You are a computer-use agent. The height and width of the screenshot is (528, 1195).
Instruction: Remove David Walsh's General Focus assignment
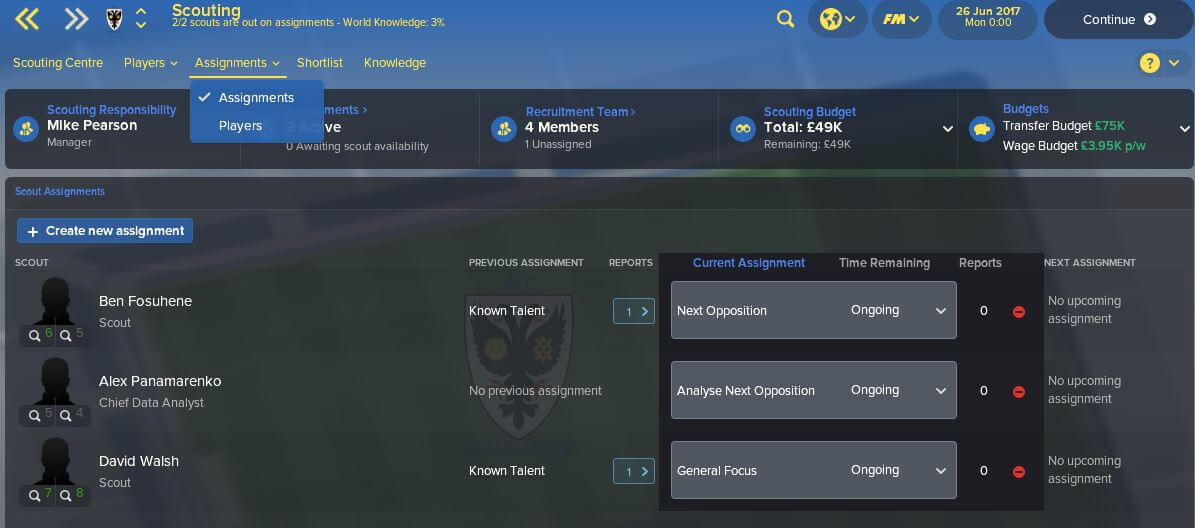1019,472
